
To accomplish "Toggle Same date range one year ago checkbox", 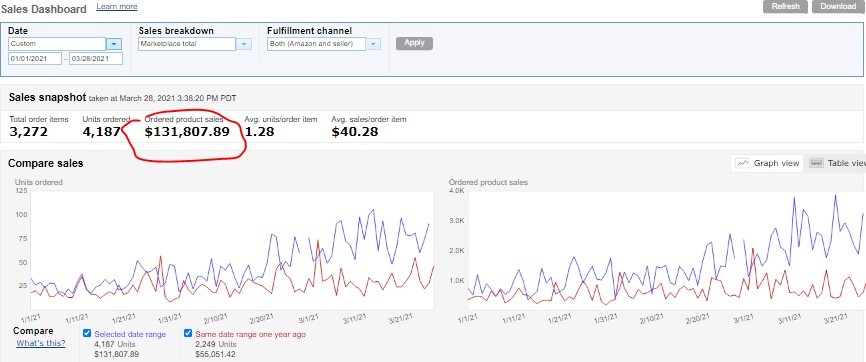I will point(188,333).
